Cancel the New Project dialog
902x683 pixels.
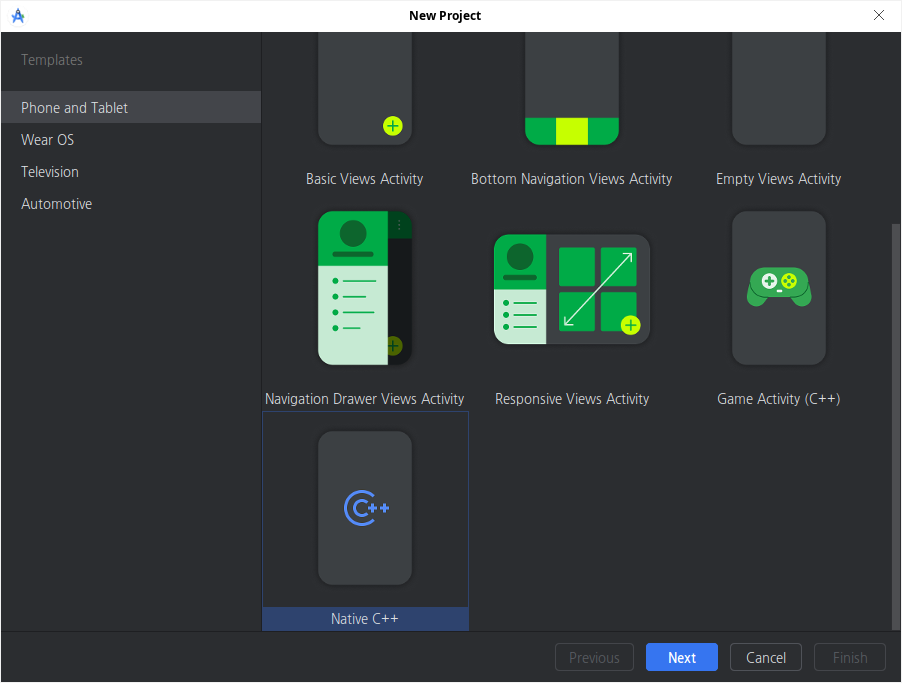click(x=766, y=657)
